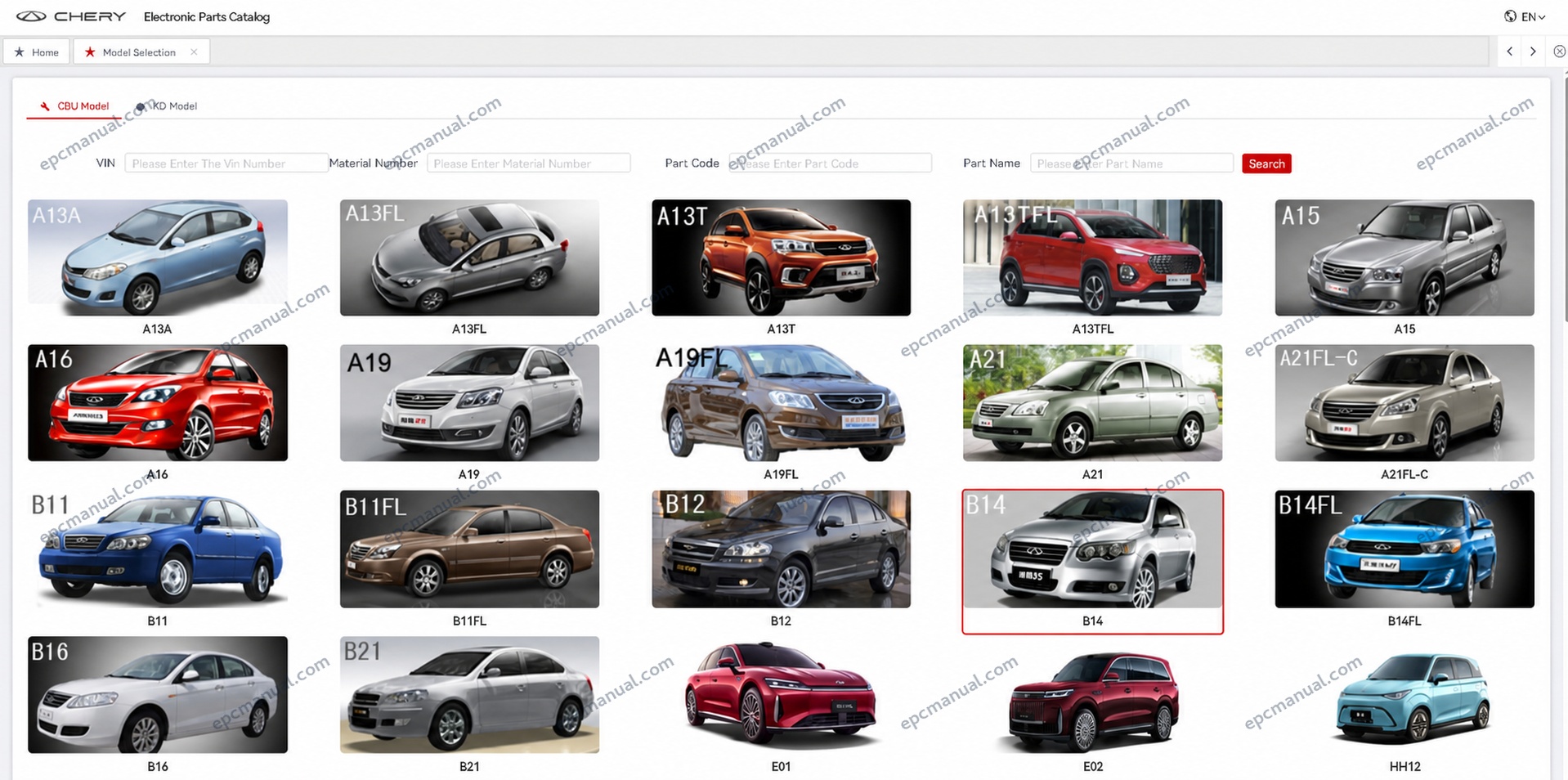Open the A19FL brown car thumbnail

pos(781,402)
